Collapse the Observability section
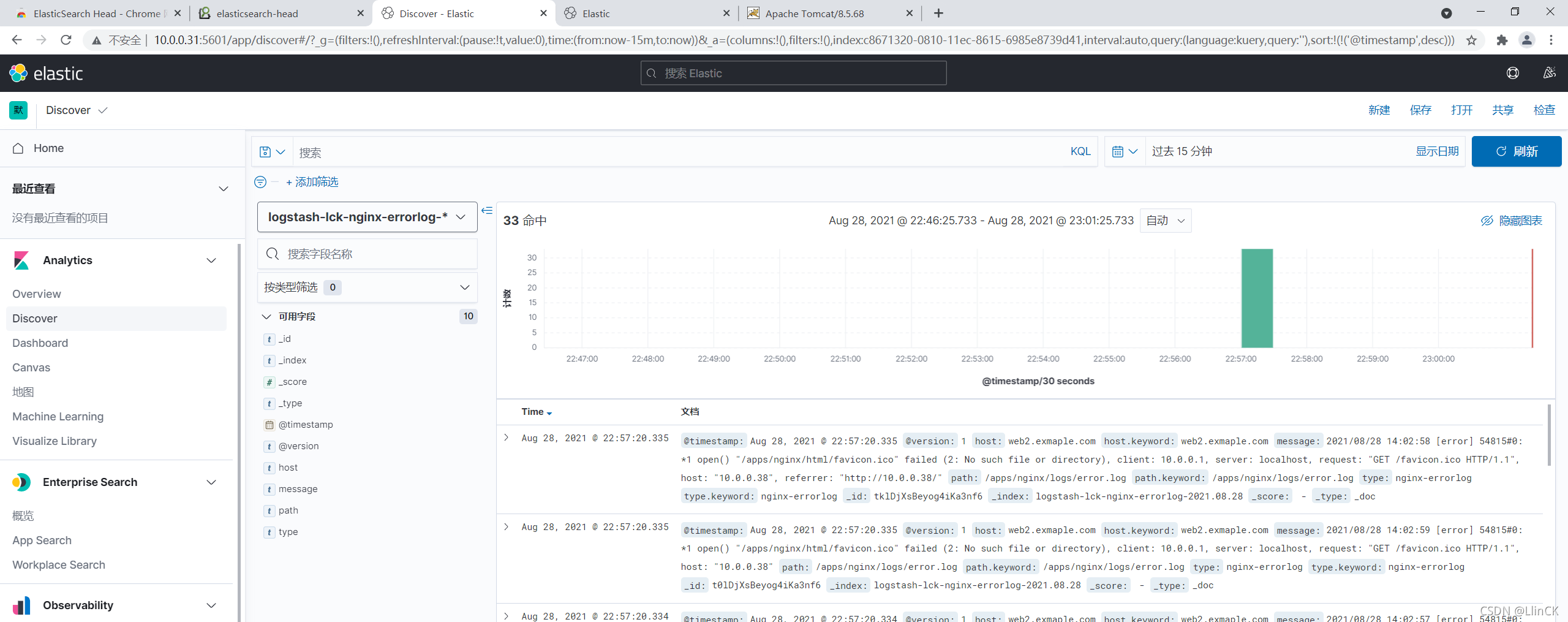 point(211,605)
